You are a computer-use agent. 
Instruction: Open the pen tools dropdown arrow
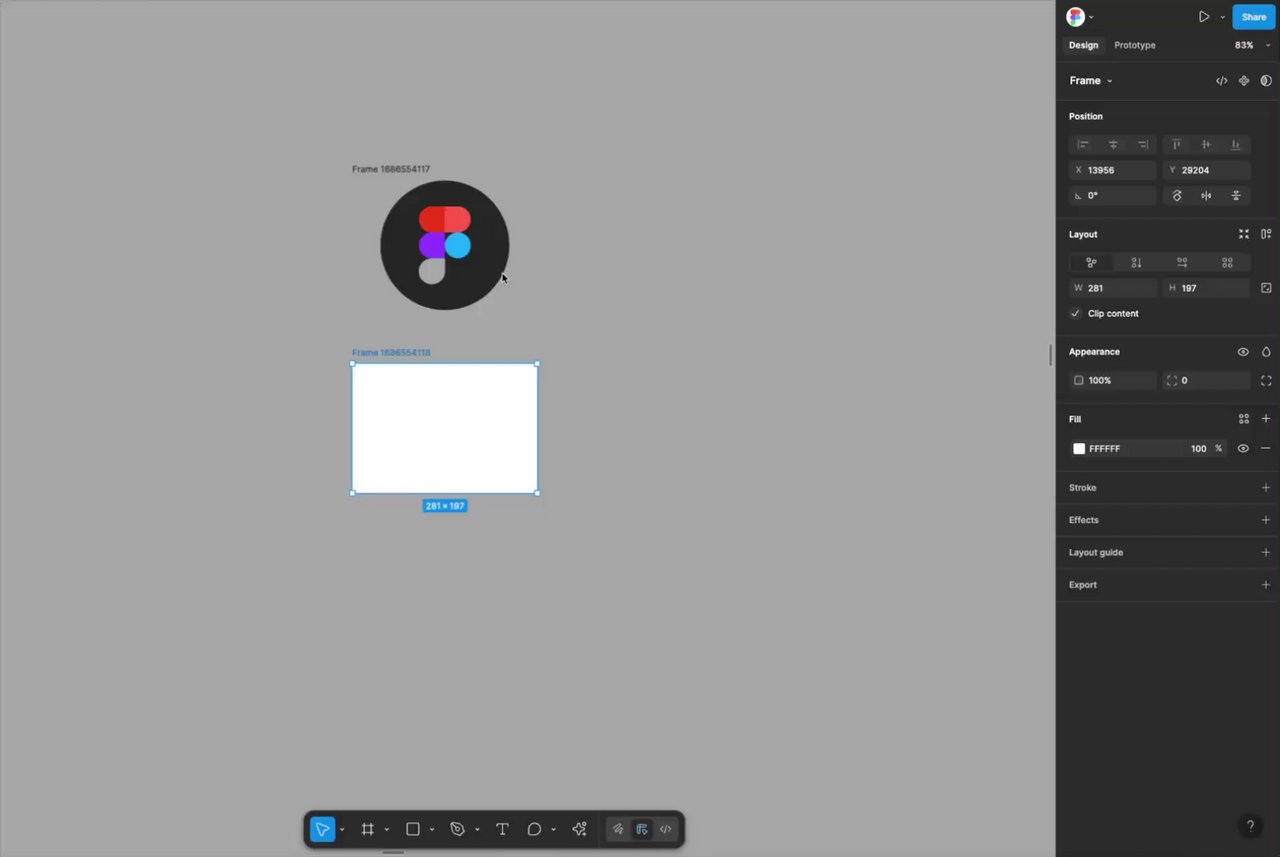pos(477,830)
